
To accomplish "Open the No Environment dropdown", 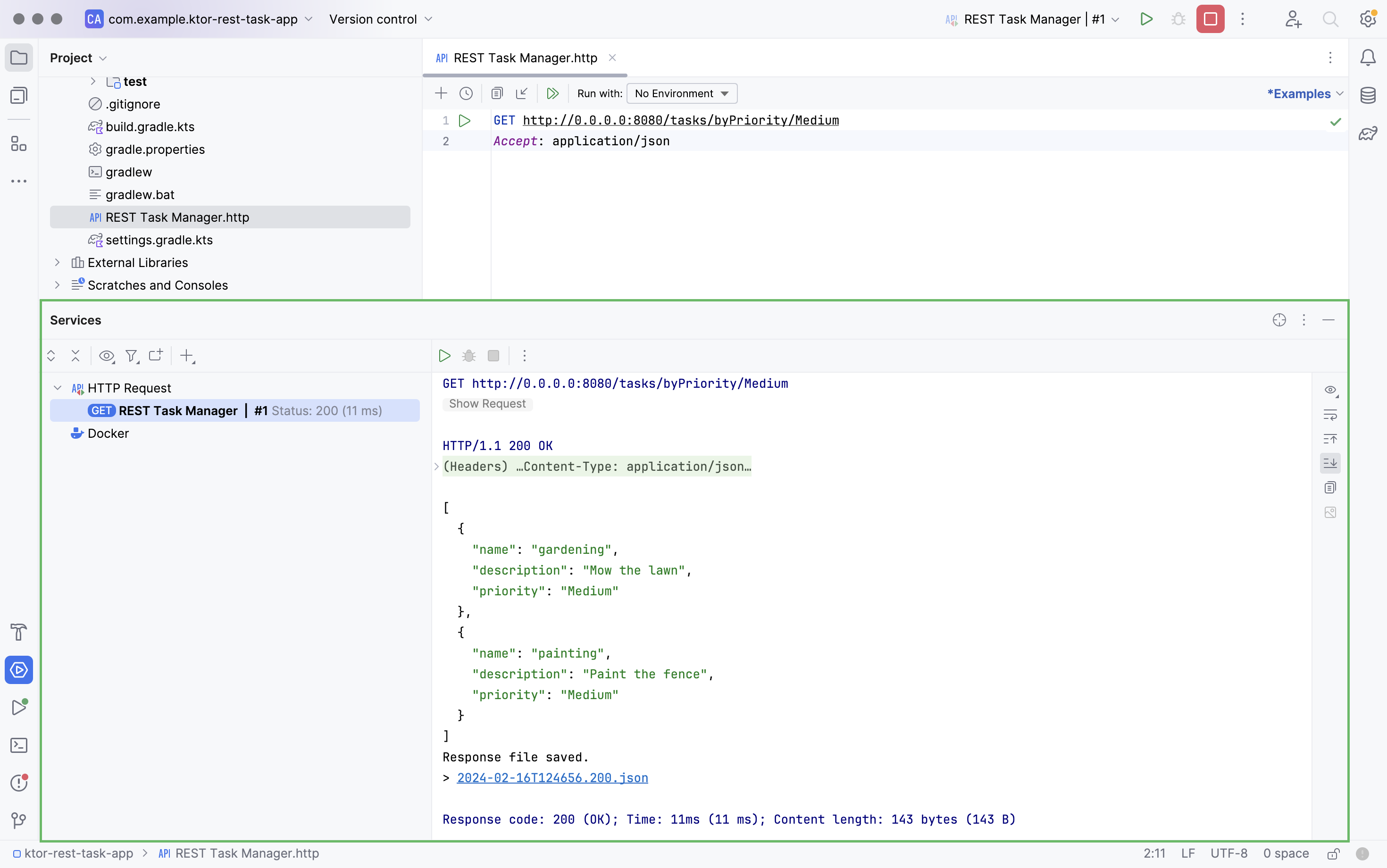I will click(x=680, y=93).
